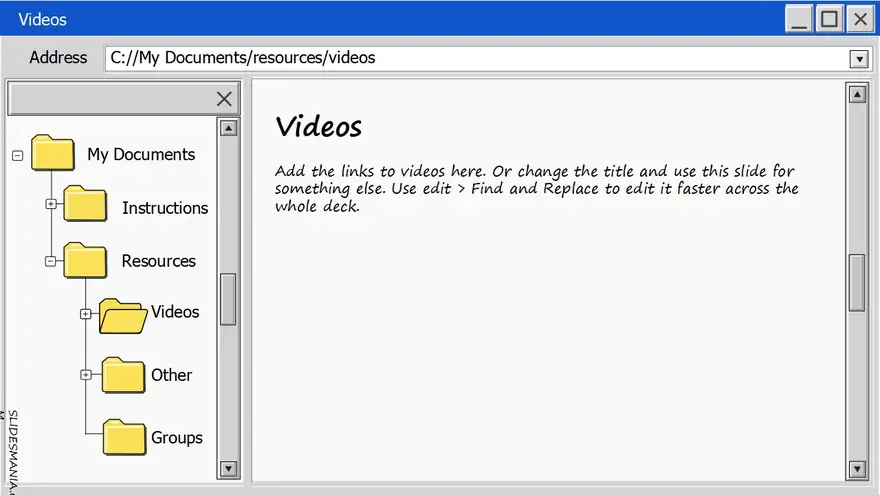
Task: Collapse the Resources folder node
Action: pyautogui.click(x=51, y=261)
